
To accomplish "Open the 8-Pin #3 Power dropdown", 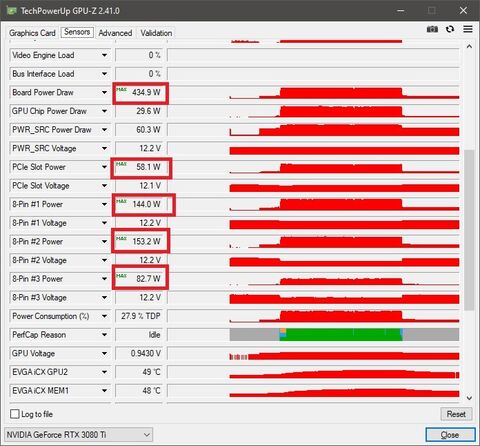I will pyautogui.click(x=104, y=279).
